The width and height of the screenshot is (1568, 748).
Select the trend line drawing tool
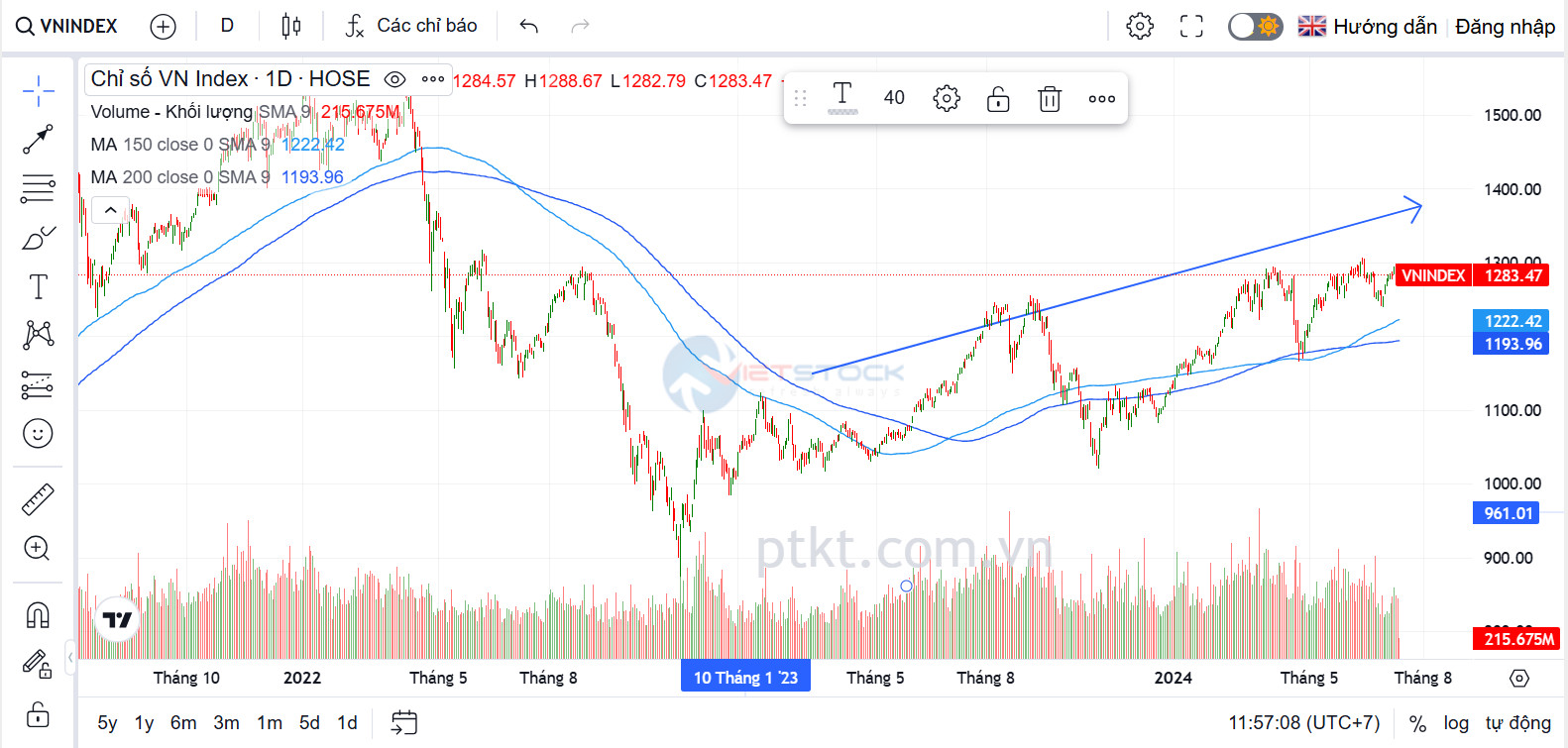(38, 140)
